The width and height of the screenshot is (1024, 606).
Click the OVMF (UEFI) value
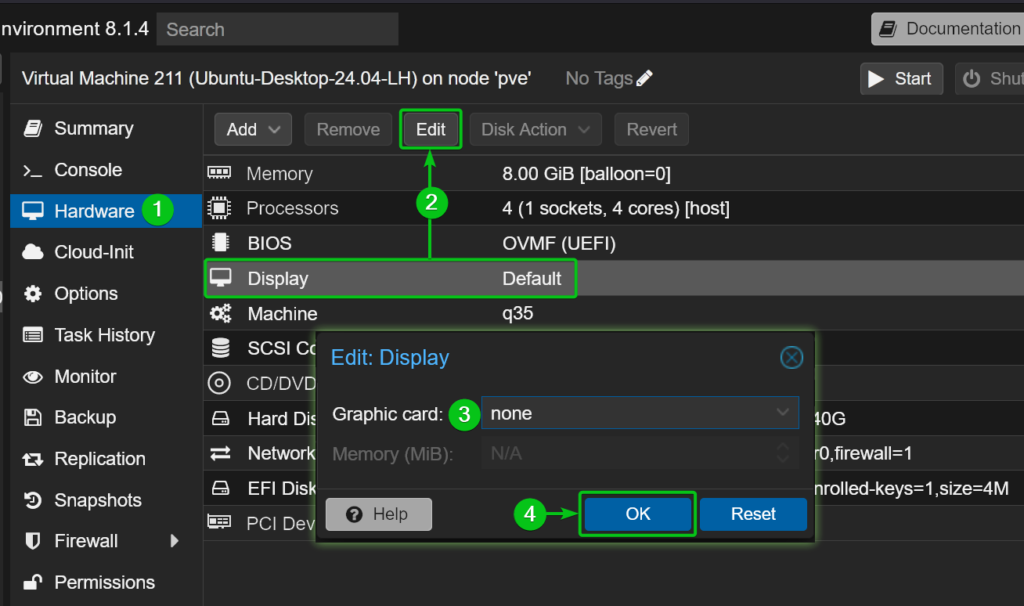click(558, 244)
